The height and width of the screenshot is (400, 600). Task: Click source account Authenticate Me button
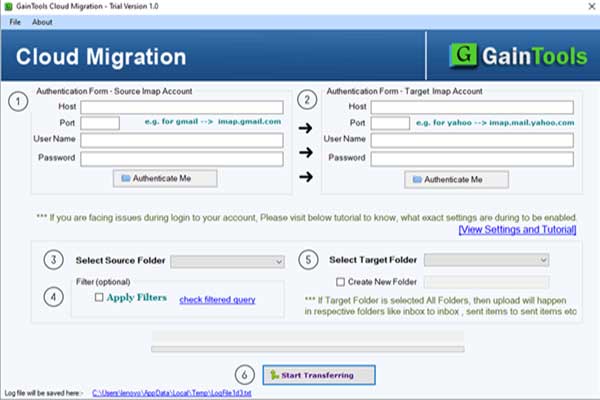click(165, 178)
